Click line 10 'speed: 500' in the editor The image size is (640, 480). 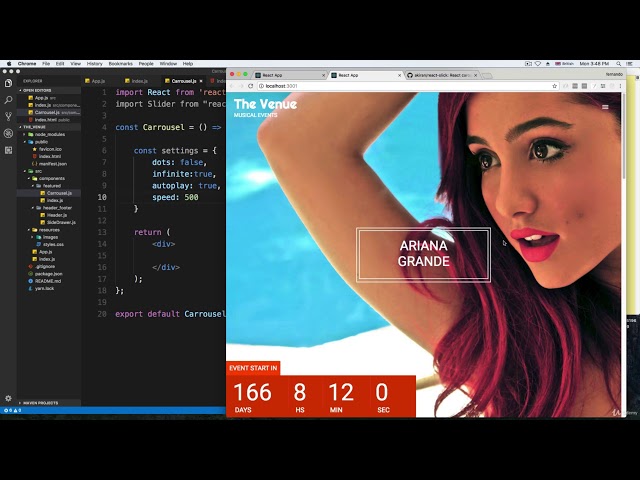point(175,197)
